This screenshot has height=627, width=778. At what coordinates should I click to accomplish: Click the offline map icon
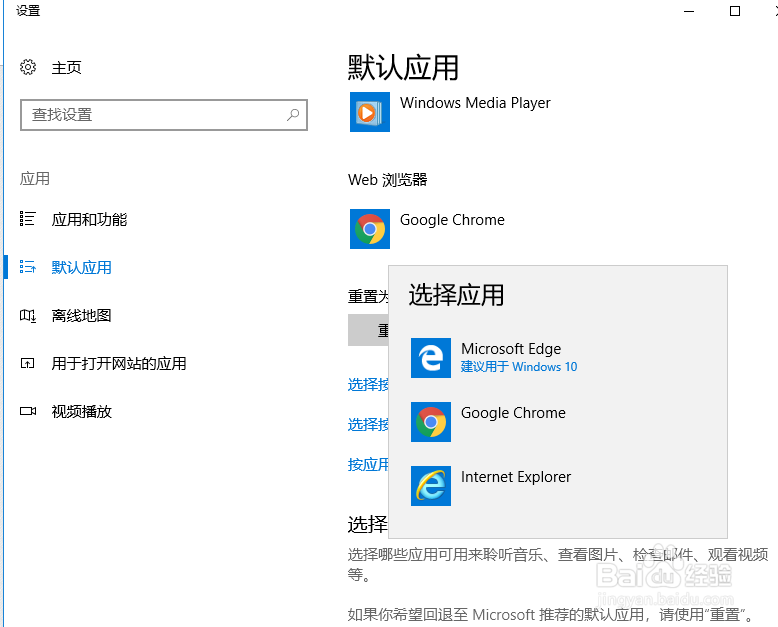(x=27, y=315)
